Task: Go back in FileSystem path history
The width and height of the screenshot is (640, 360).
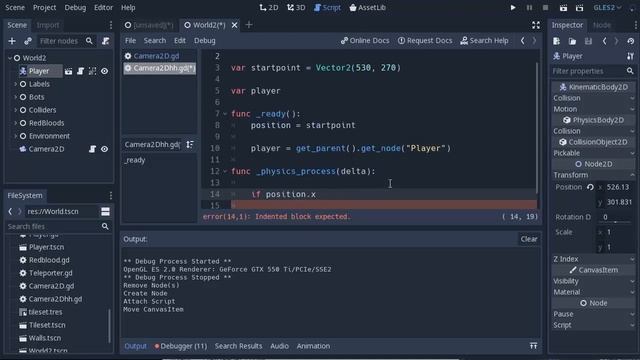Action: click(10, 211)
